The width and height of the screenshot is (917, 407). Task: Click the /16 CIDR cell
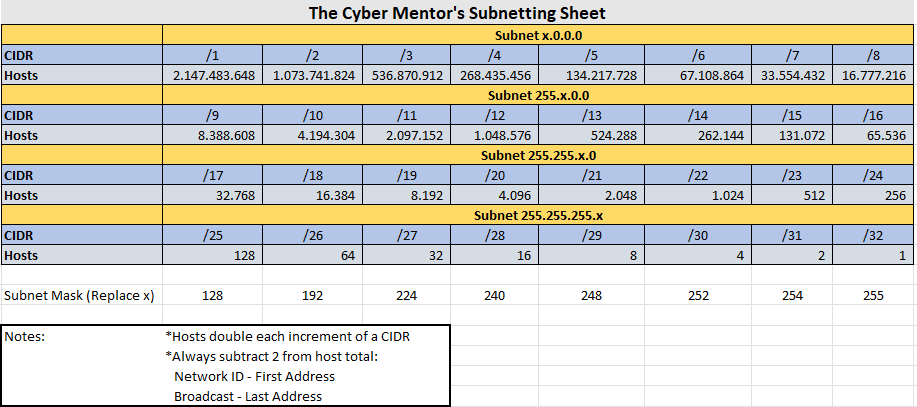click(872, 115)
